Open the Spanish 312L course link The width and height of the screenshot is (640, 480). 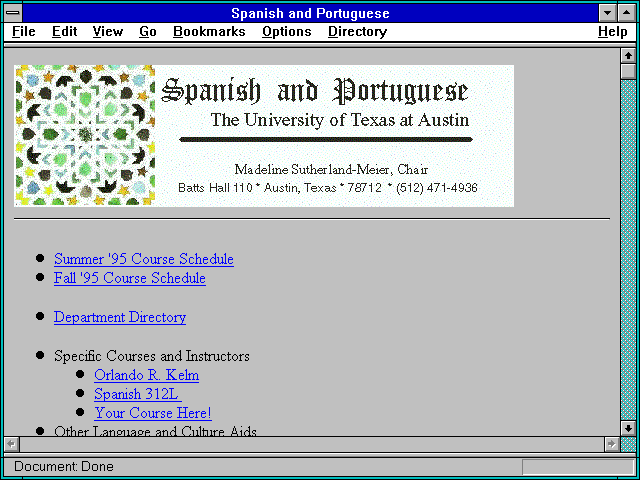pos(138,394)
